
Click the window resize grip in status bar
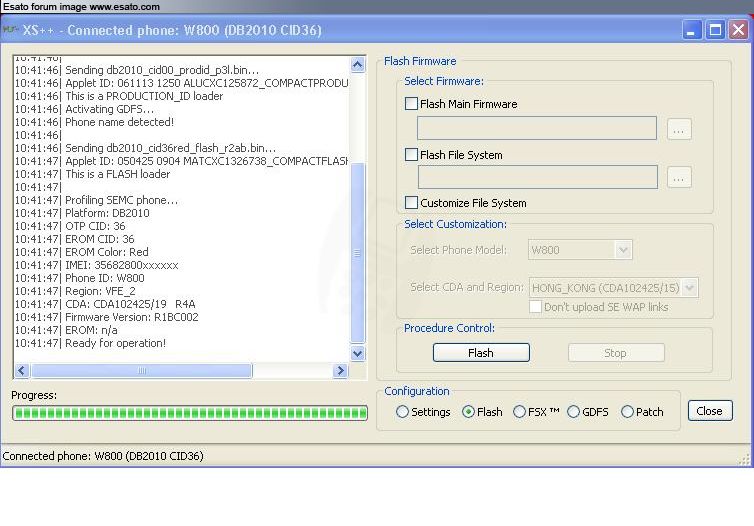point(745,459)
